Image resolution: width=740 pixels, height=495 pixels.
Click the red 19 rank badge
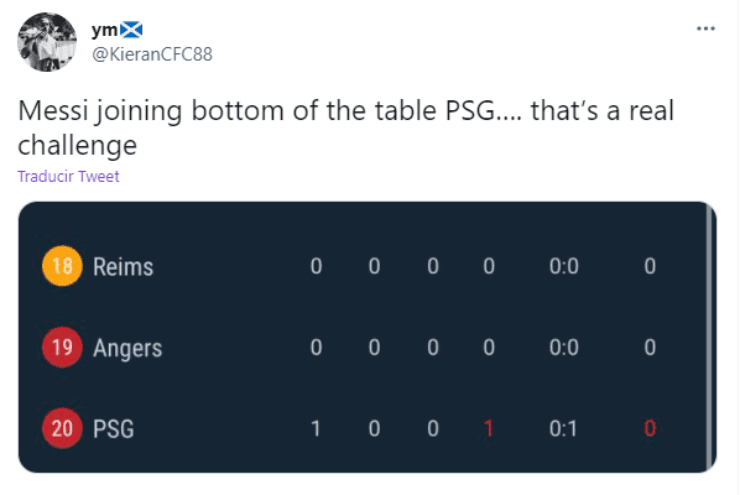coord(62,348)
